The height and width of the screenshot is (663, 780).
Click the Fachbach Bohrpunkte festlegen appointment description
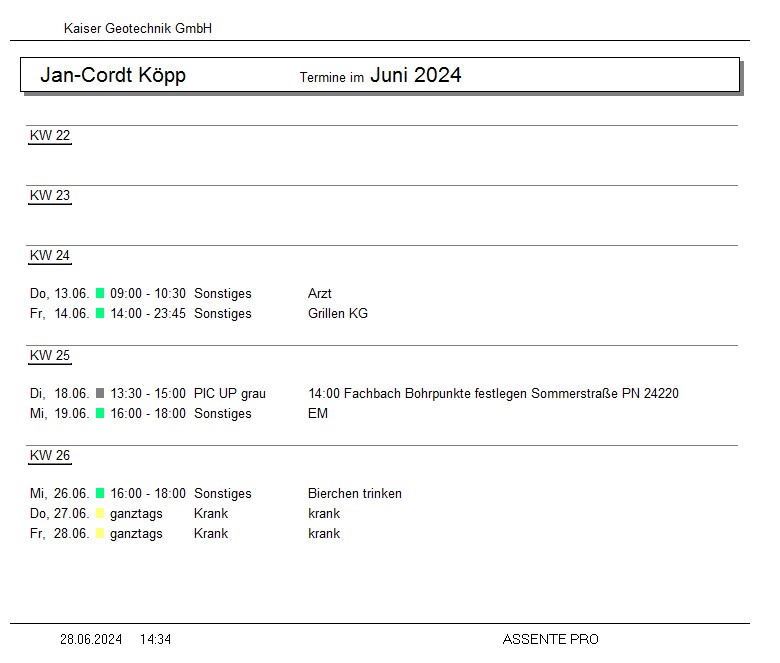(493, 394)
